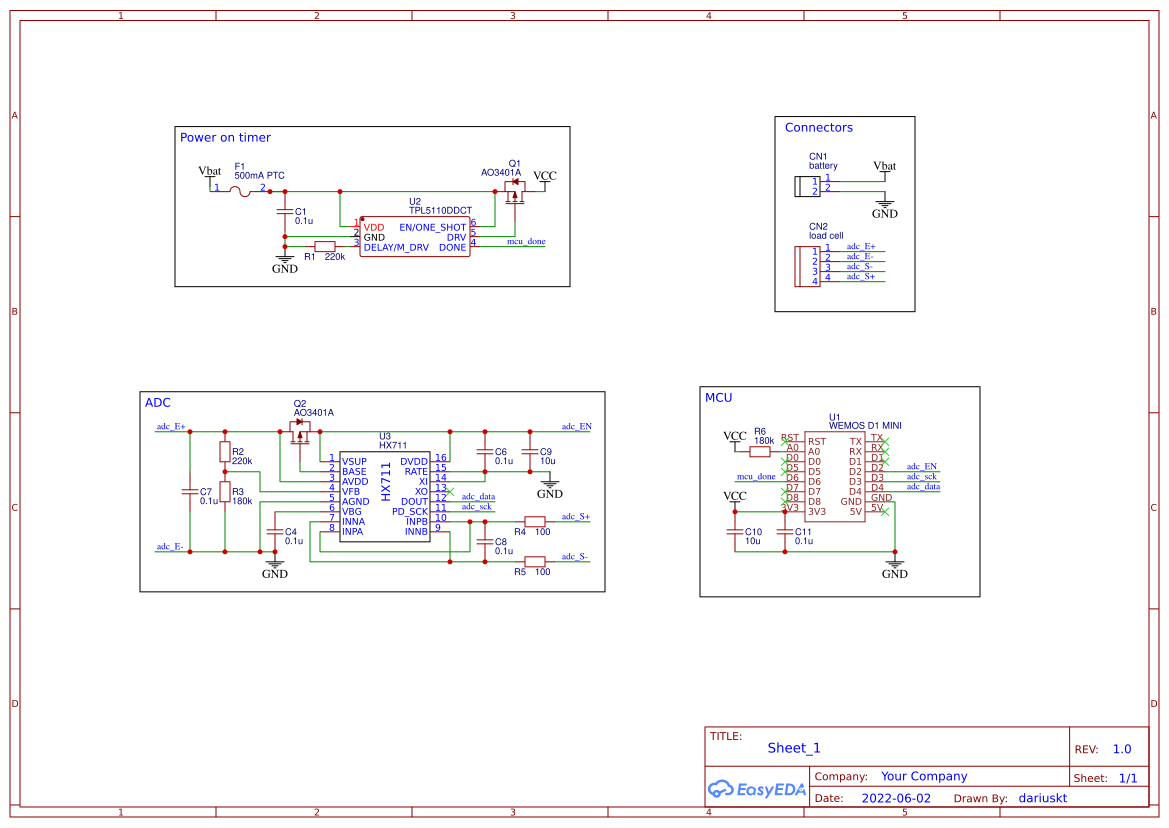Image resolution: width=1169 pixels, height=828 pixels.
Task: Click the Connectors section heading
Action: [818, 127]
